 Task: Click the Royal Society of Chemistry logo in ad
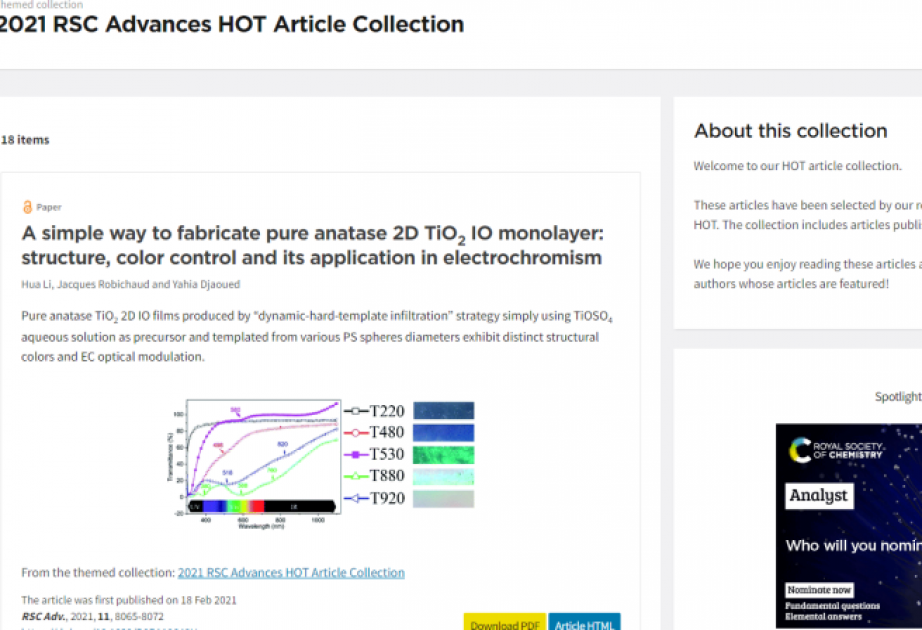coord(836,450)
